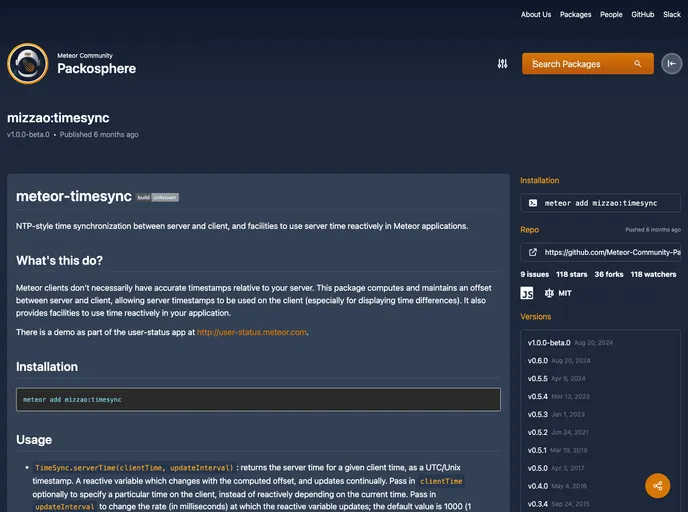Click the MIT license scales icon
688x512 pixels.
coord(549,293)
